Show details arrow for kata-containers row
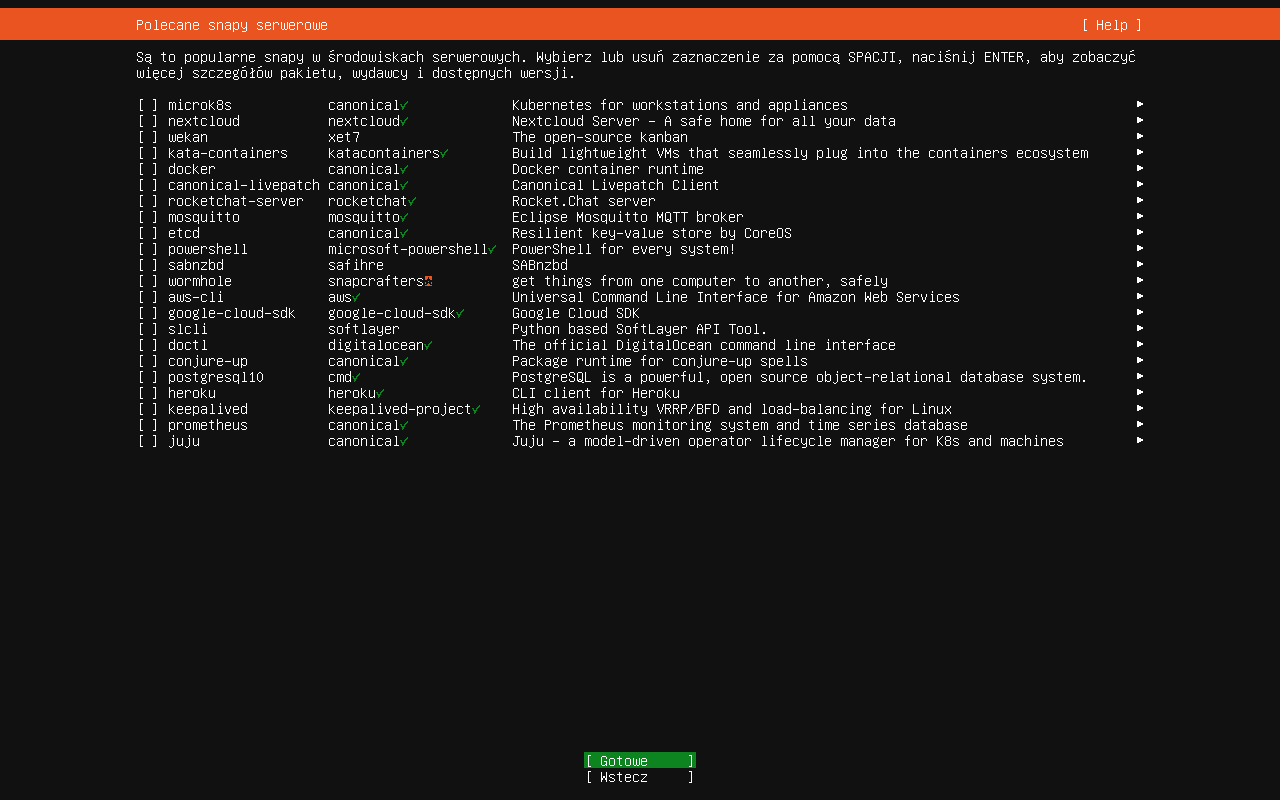 [1140, 152]
